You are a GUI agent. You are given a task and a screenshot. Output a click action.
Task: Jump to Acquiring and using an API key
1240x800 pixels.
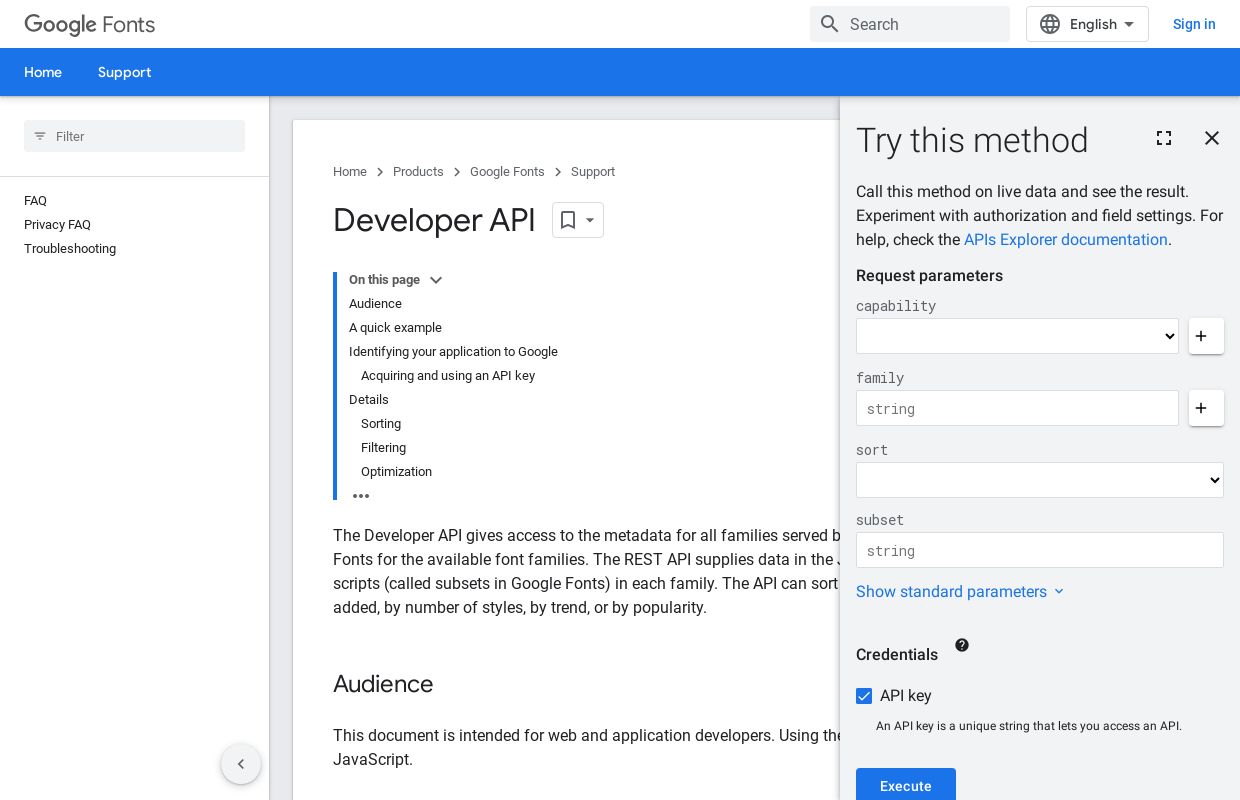point(448,376)
